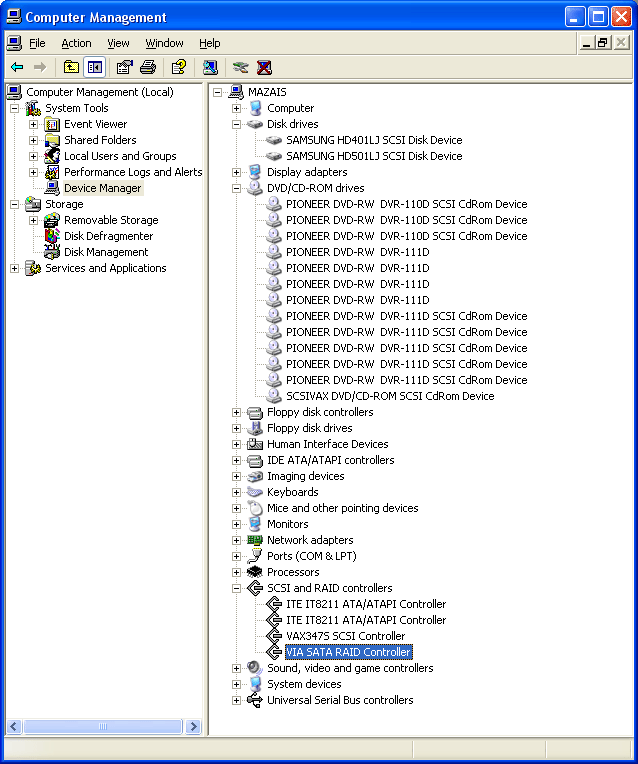
Task: Expand the System devices node
Action: tap(236, 684)
